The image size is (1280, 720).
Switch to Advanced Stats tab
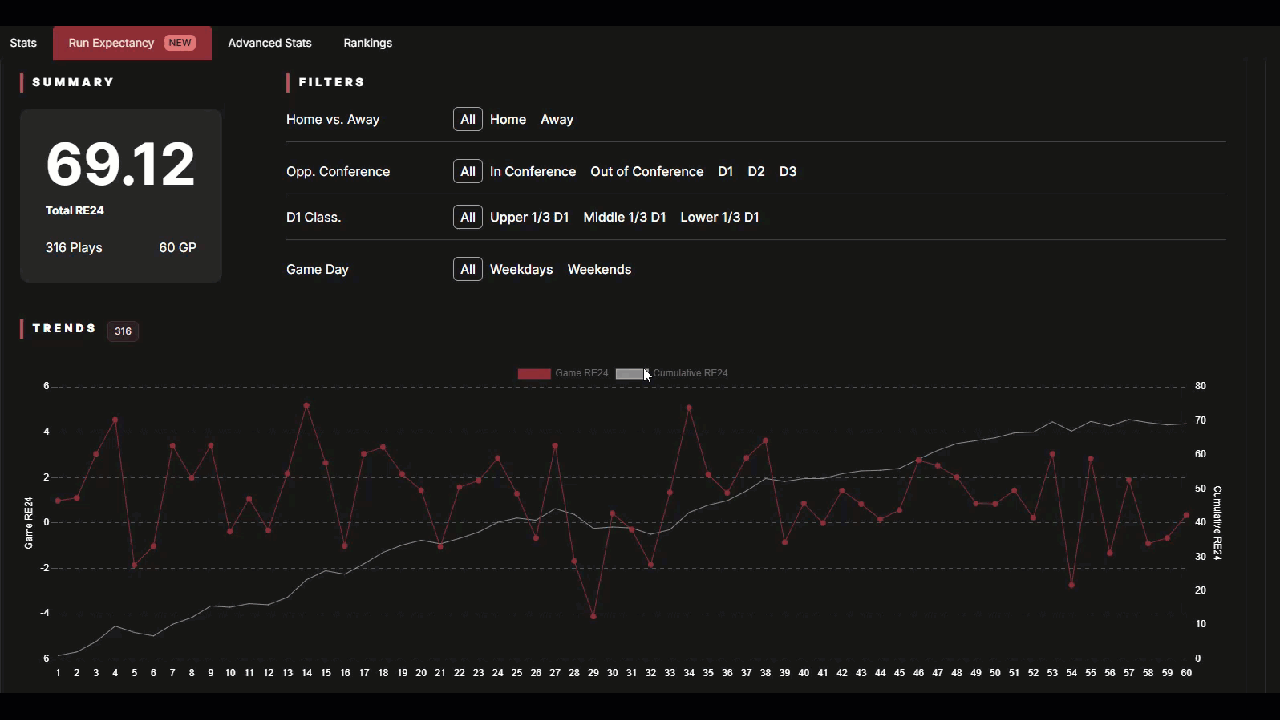pos(270,43)
